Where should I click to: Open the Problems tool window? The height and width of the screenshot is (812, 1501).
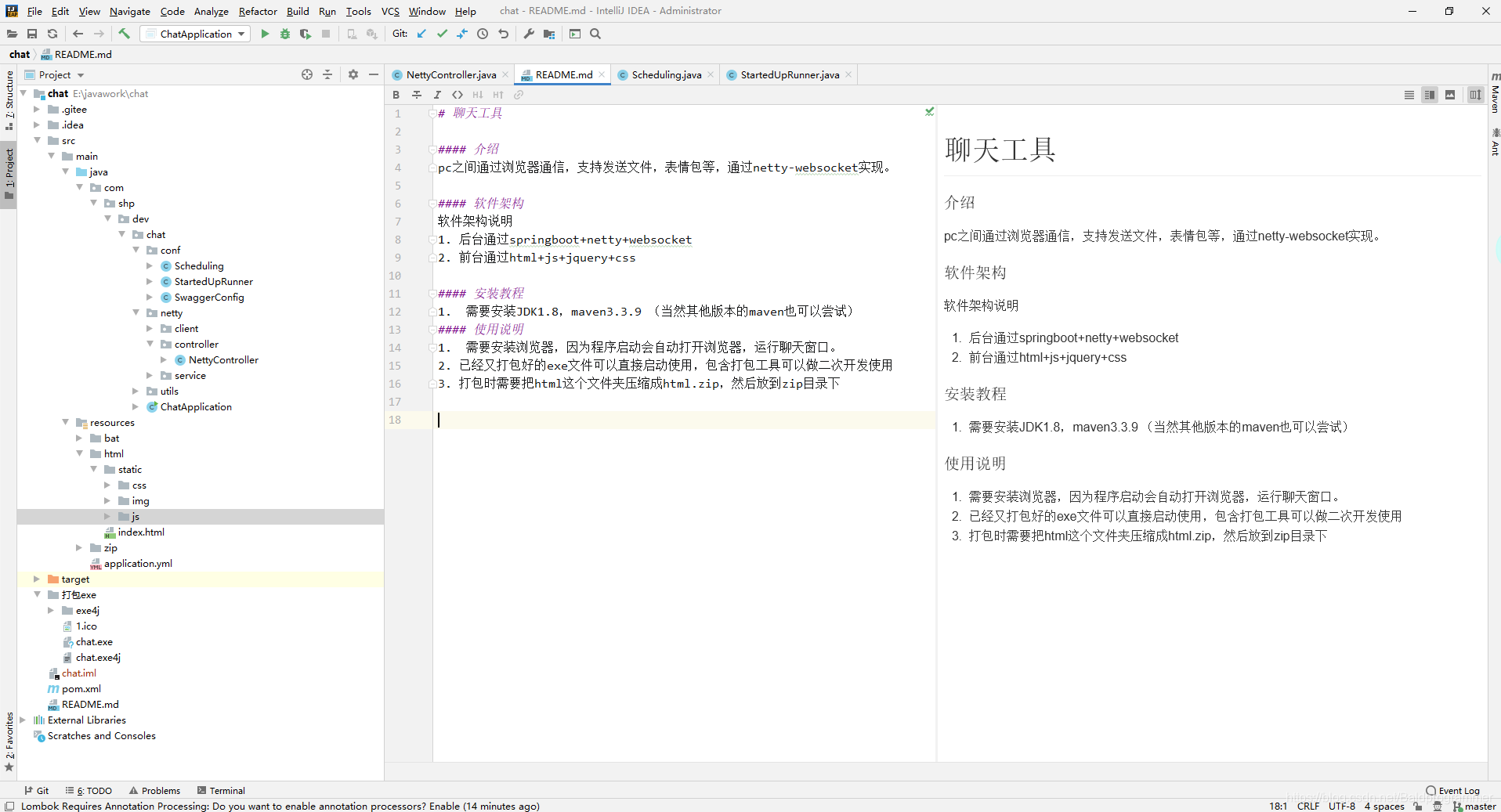[155, 790]
